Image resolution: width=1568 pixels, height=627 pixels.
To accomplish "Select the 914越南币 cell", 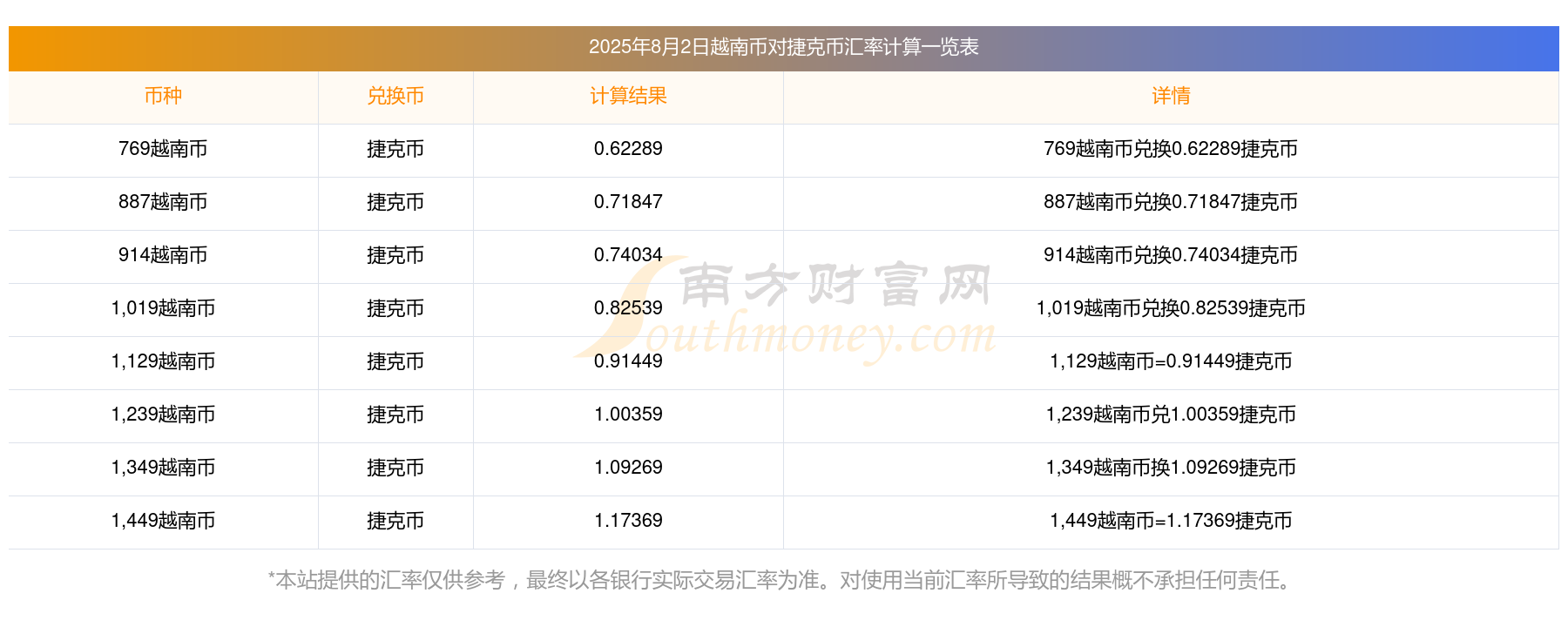I will [163, 255].
